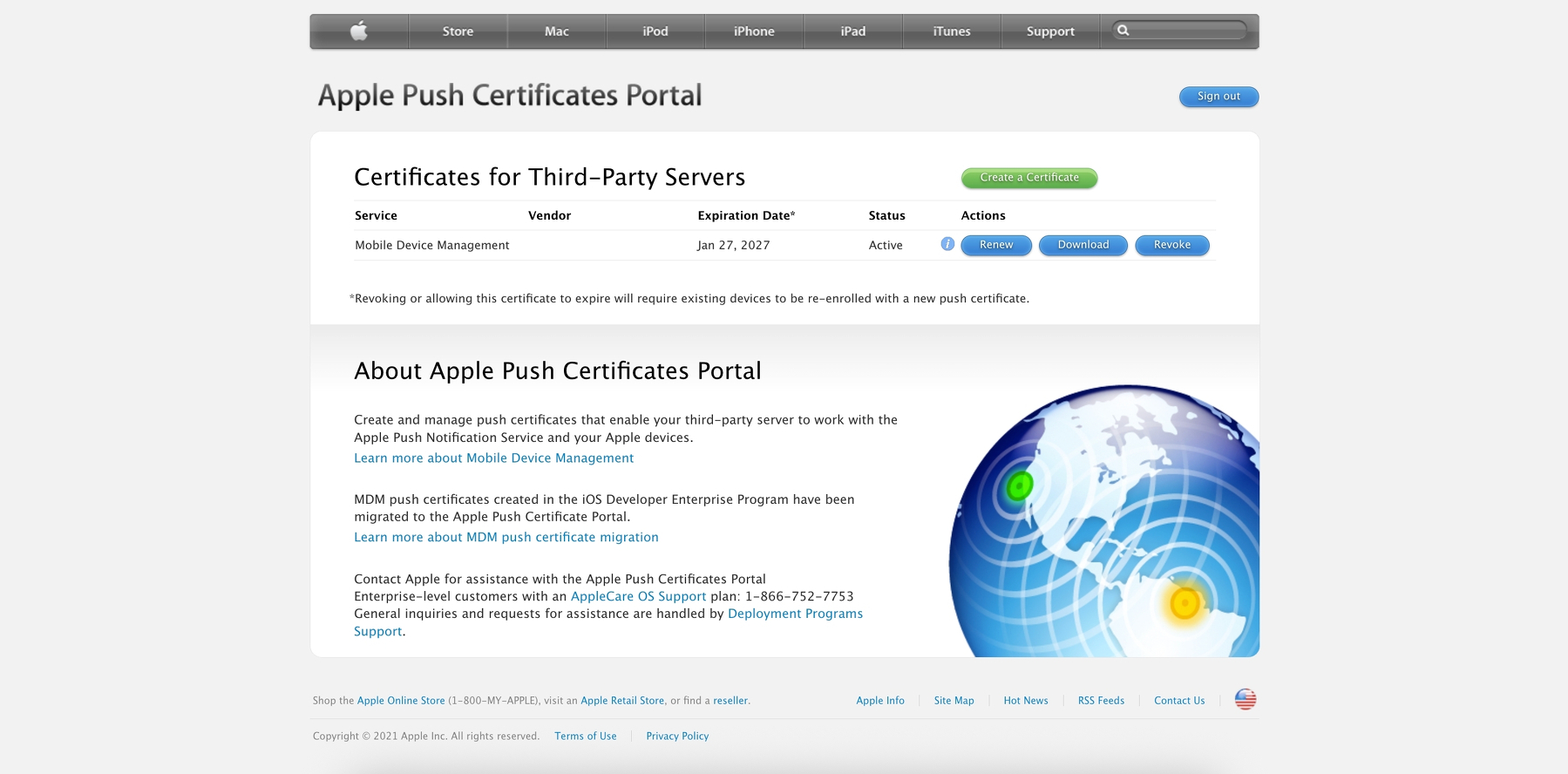
Task: Follow MDM push certificate migration link
Action: tap(506, 537)
